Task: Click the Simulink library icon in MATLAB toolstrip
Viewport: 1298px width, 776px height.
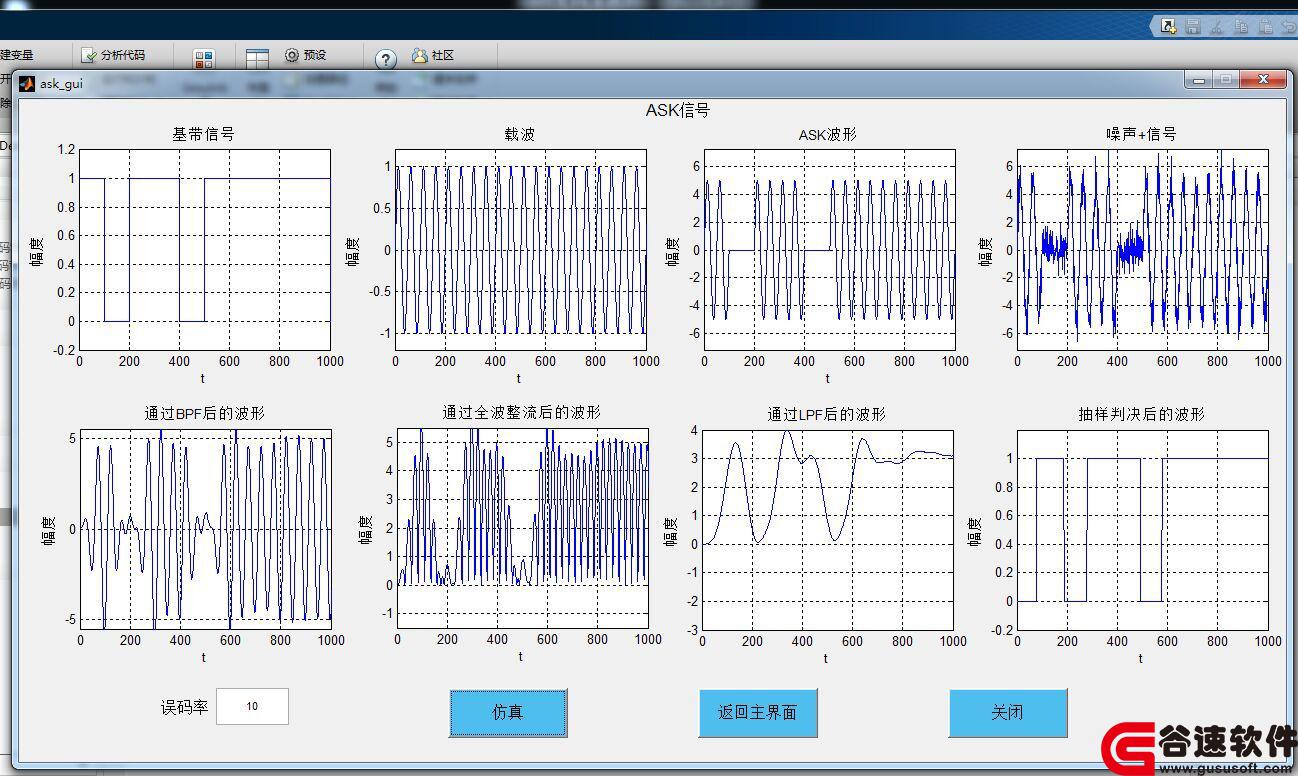Action: [204, 60]
